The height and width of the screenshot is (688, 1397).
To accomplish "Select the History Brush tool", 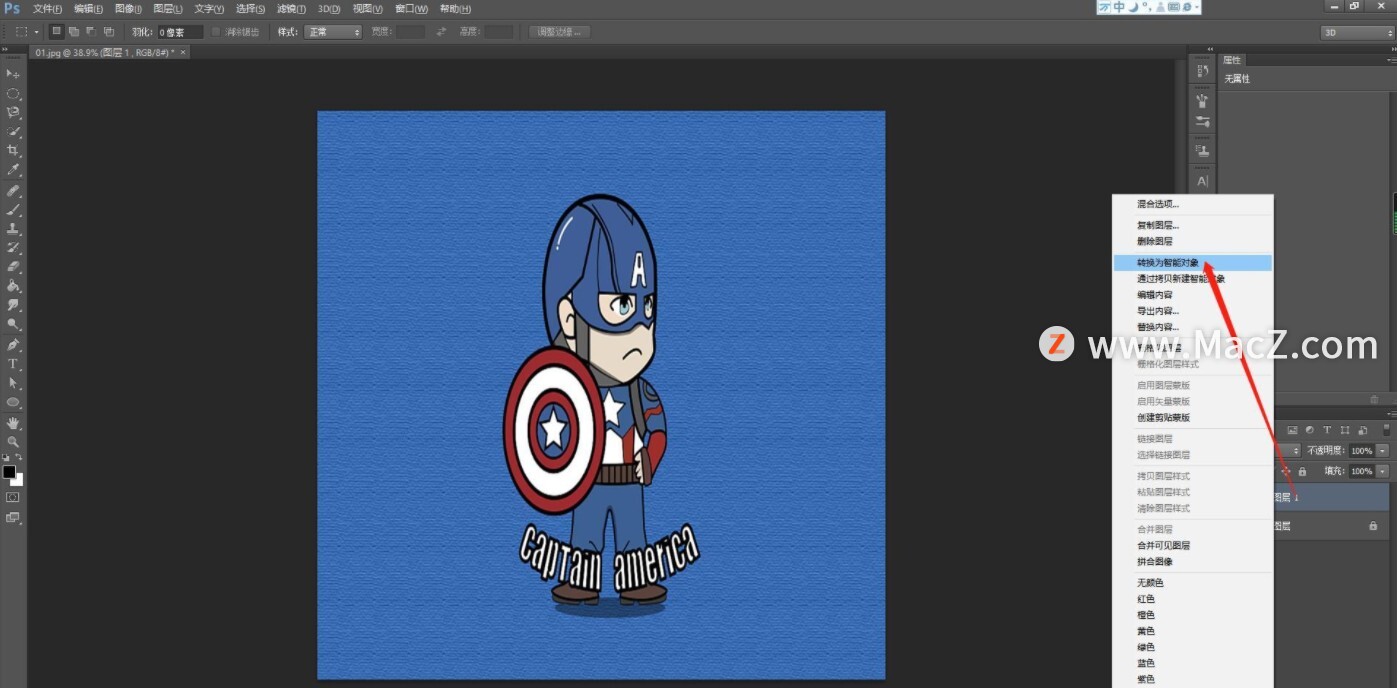I will [x=13, y=247].
